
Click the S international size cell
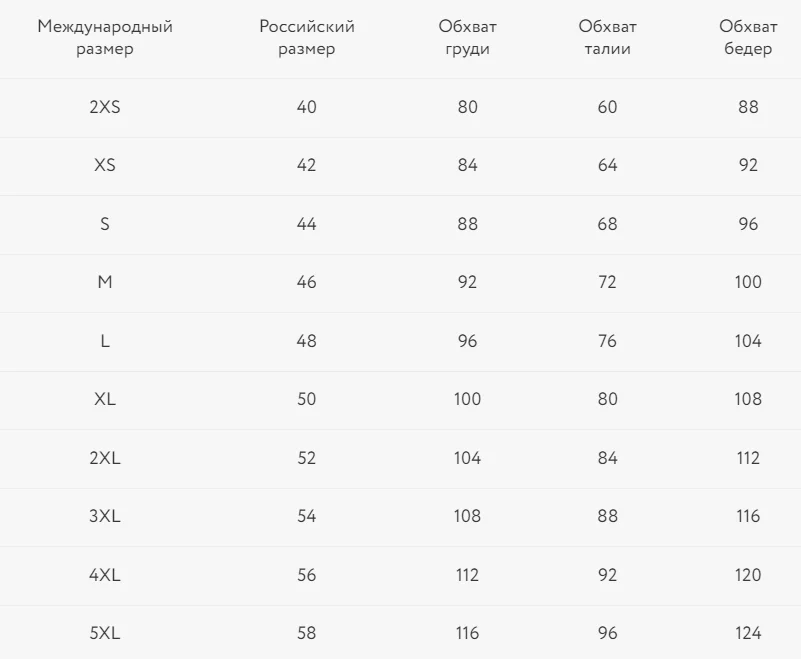point(105,224)
